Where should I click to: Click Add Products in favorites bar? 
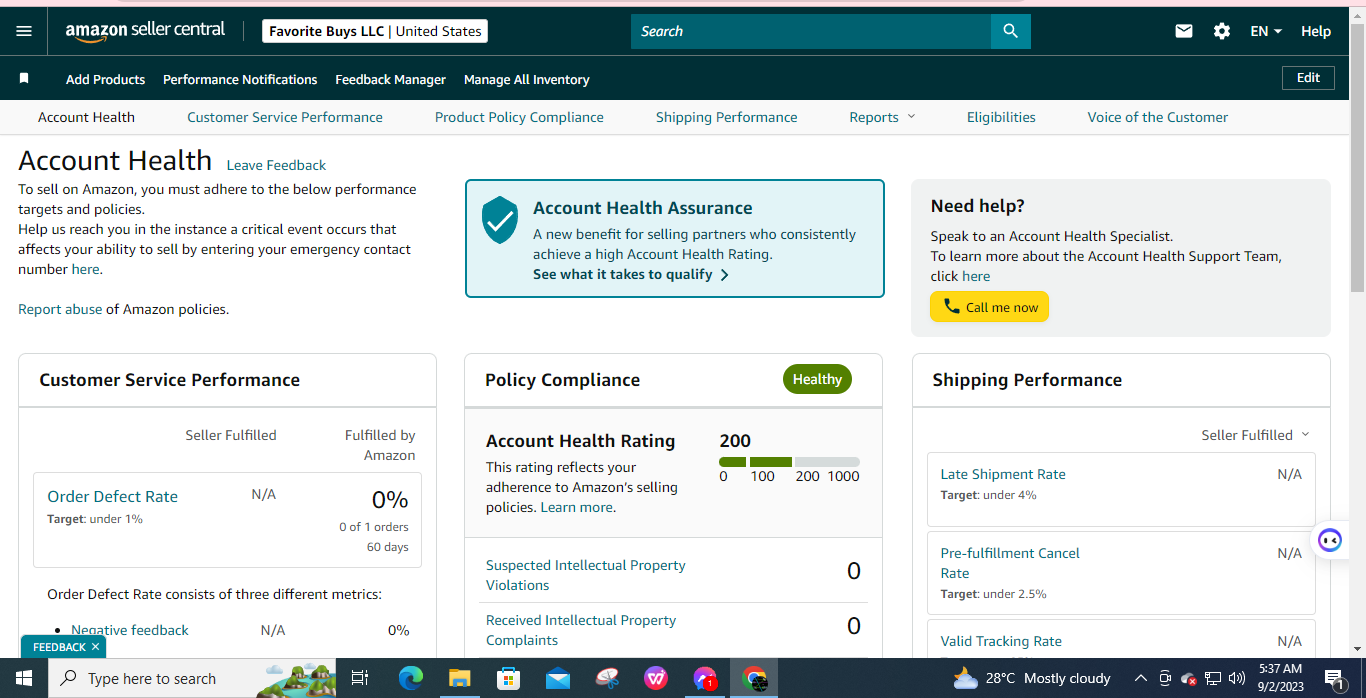[x=105, y=79]
